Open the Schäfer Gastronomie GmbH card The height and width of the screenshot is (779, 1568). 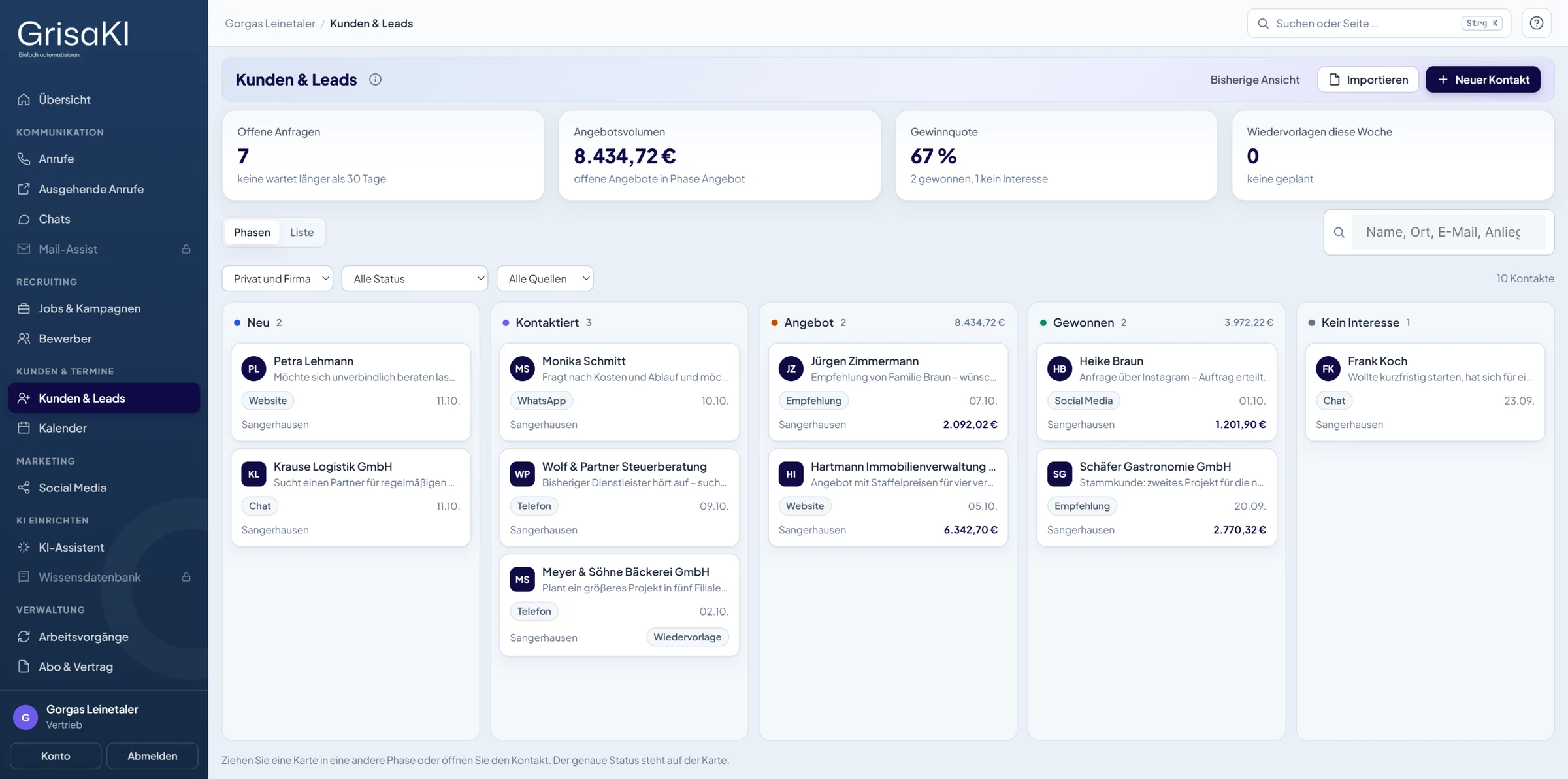coord(1156,497)
